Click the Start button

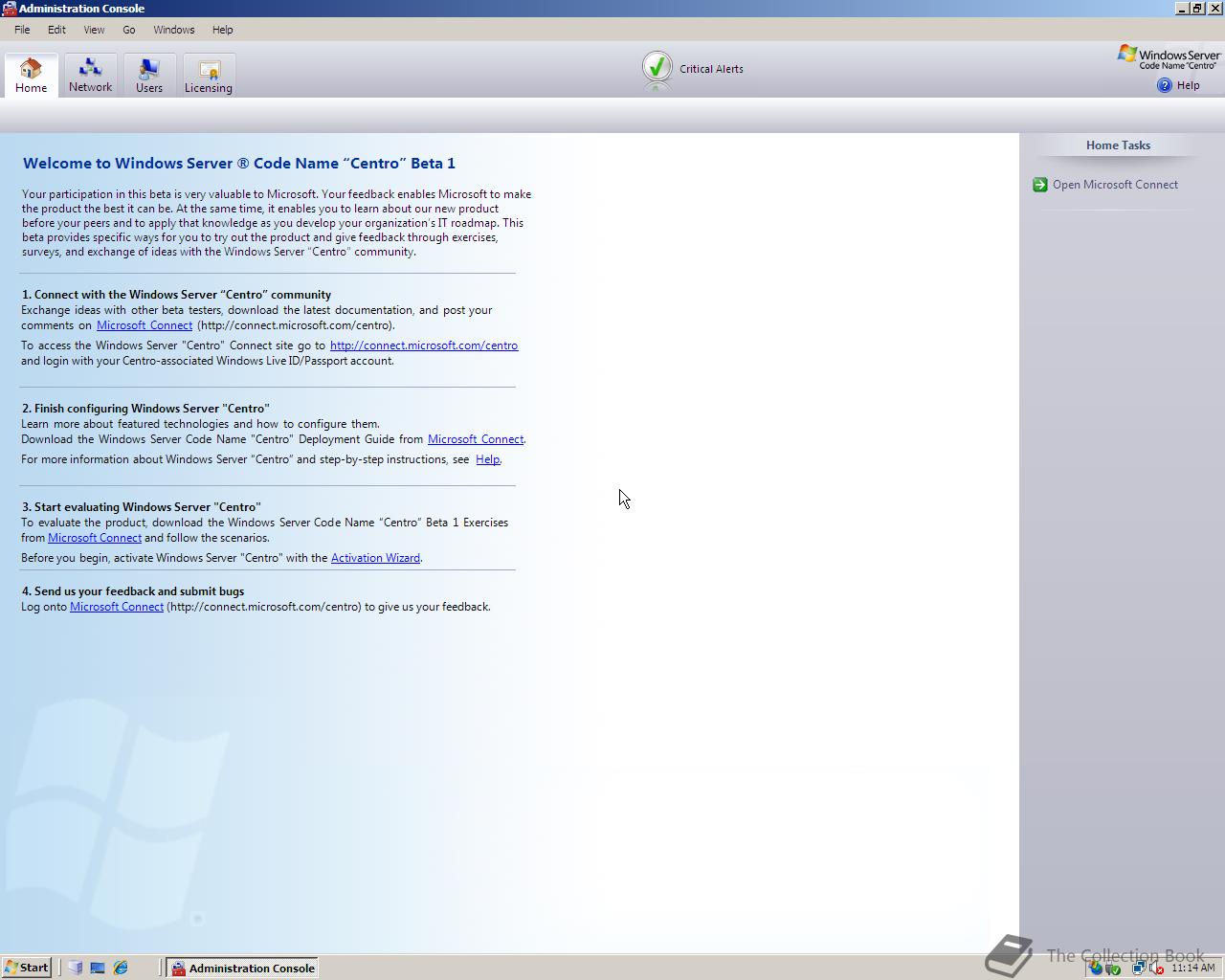coord(27,968)
